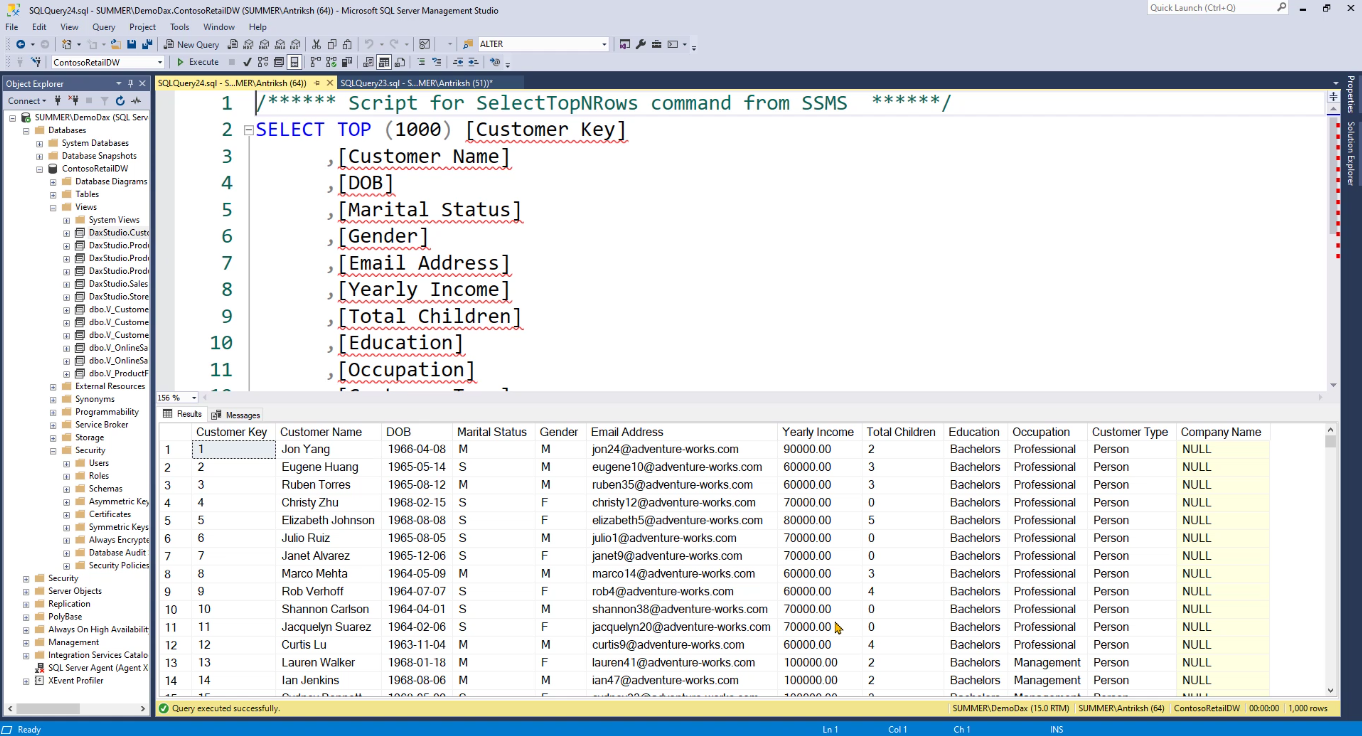Run the query with Execute button
1362x736 pixels.
click(197, 62)
